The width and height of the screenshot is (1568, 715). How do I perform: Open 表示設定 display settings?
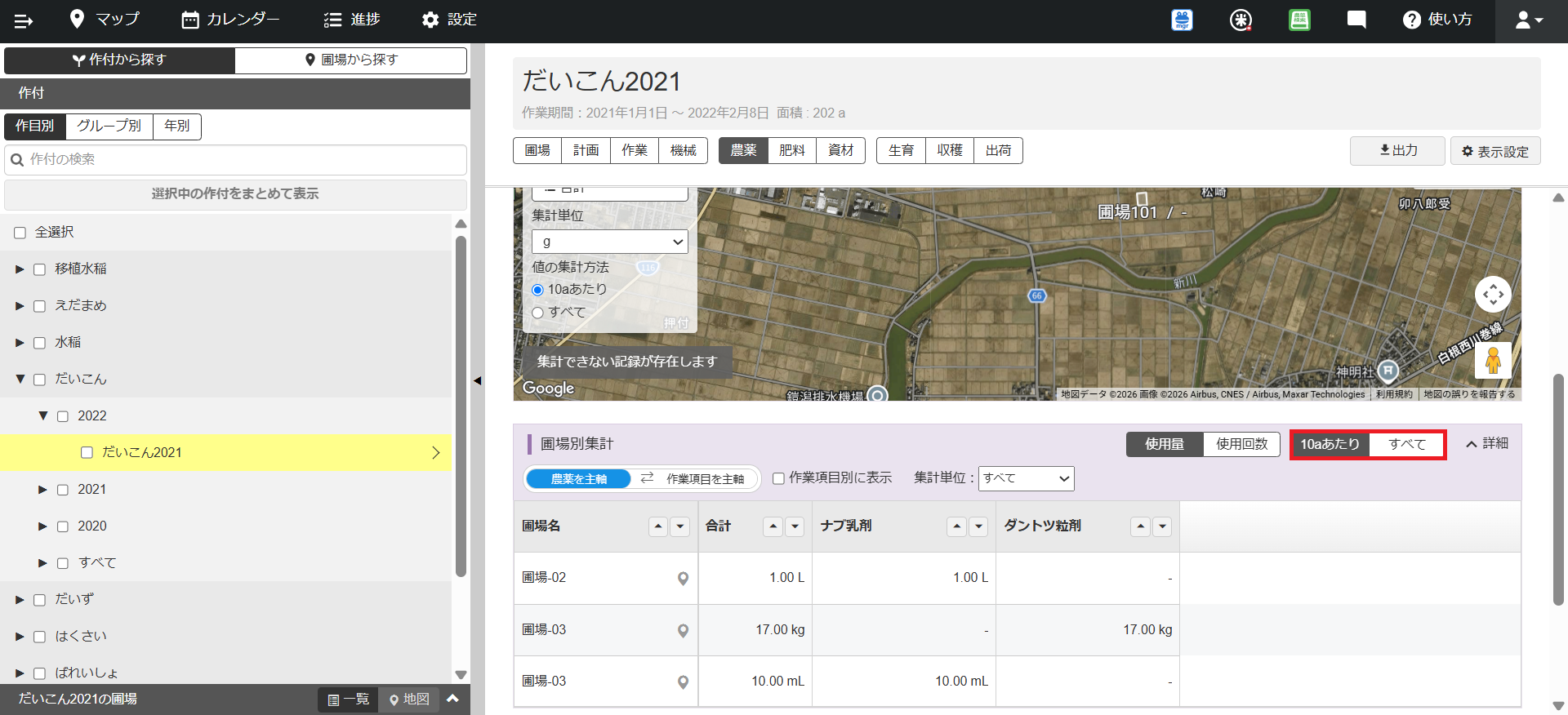[x=1495, y=151]
